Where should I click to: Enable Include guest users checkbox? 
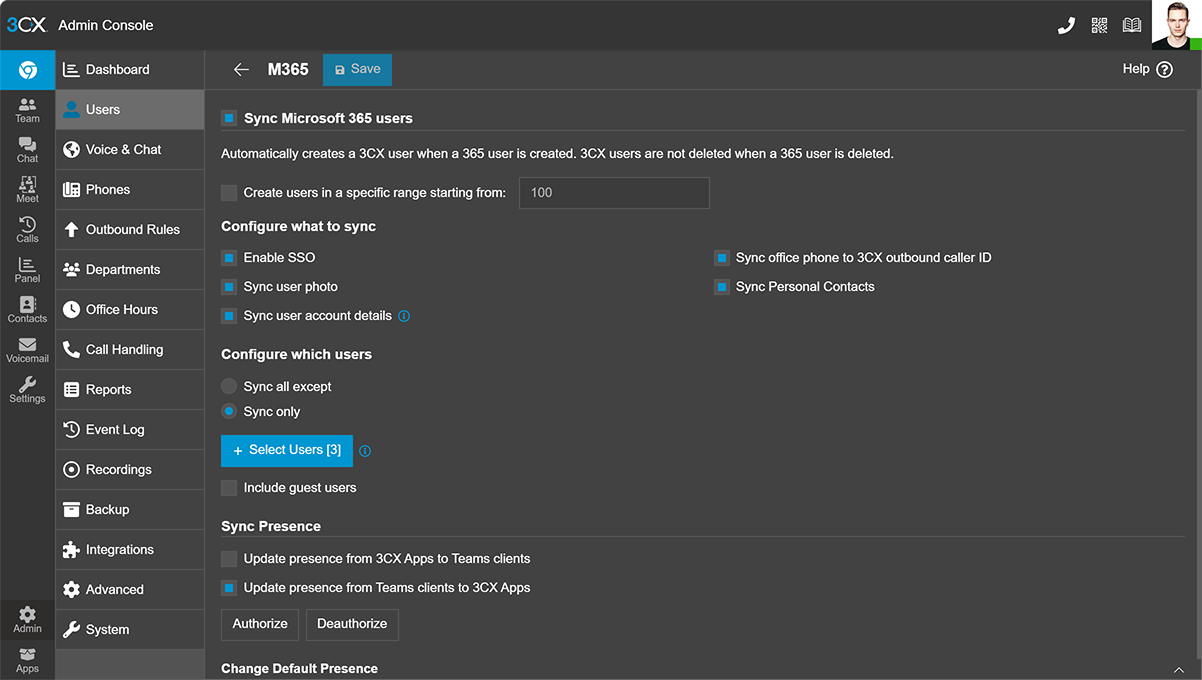click(229, 488)
